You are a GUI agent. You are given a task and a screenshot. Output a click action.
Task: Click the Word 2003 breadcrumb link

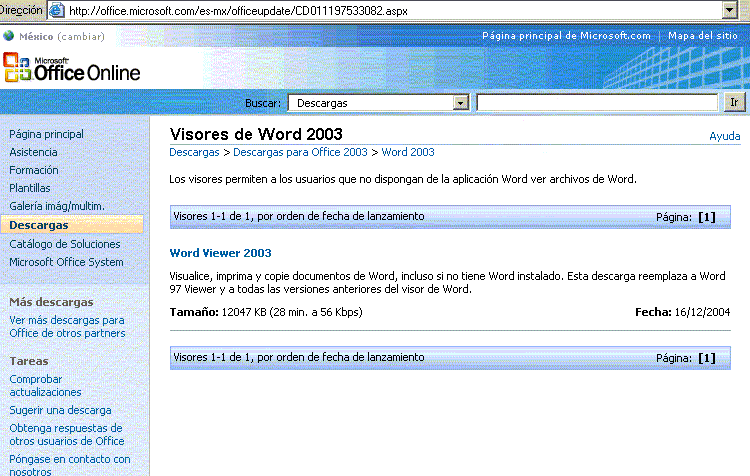click(x=408, y=152)
